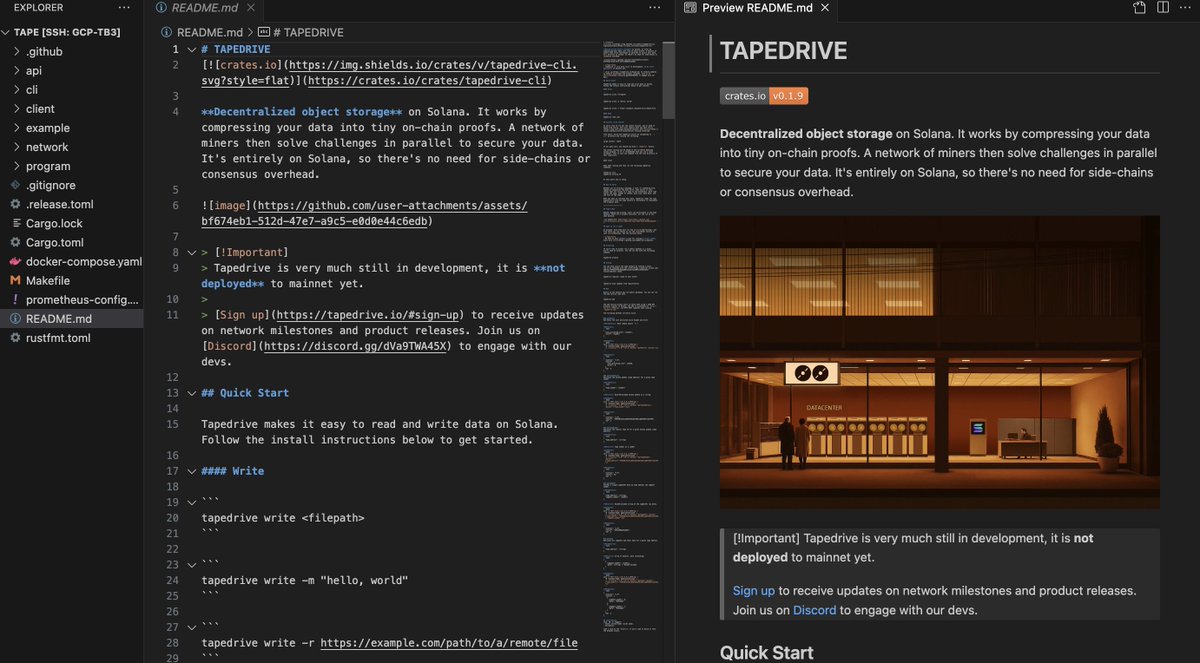Open Explorer More Actions ellipsis menu

click(122, 7)
